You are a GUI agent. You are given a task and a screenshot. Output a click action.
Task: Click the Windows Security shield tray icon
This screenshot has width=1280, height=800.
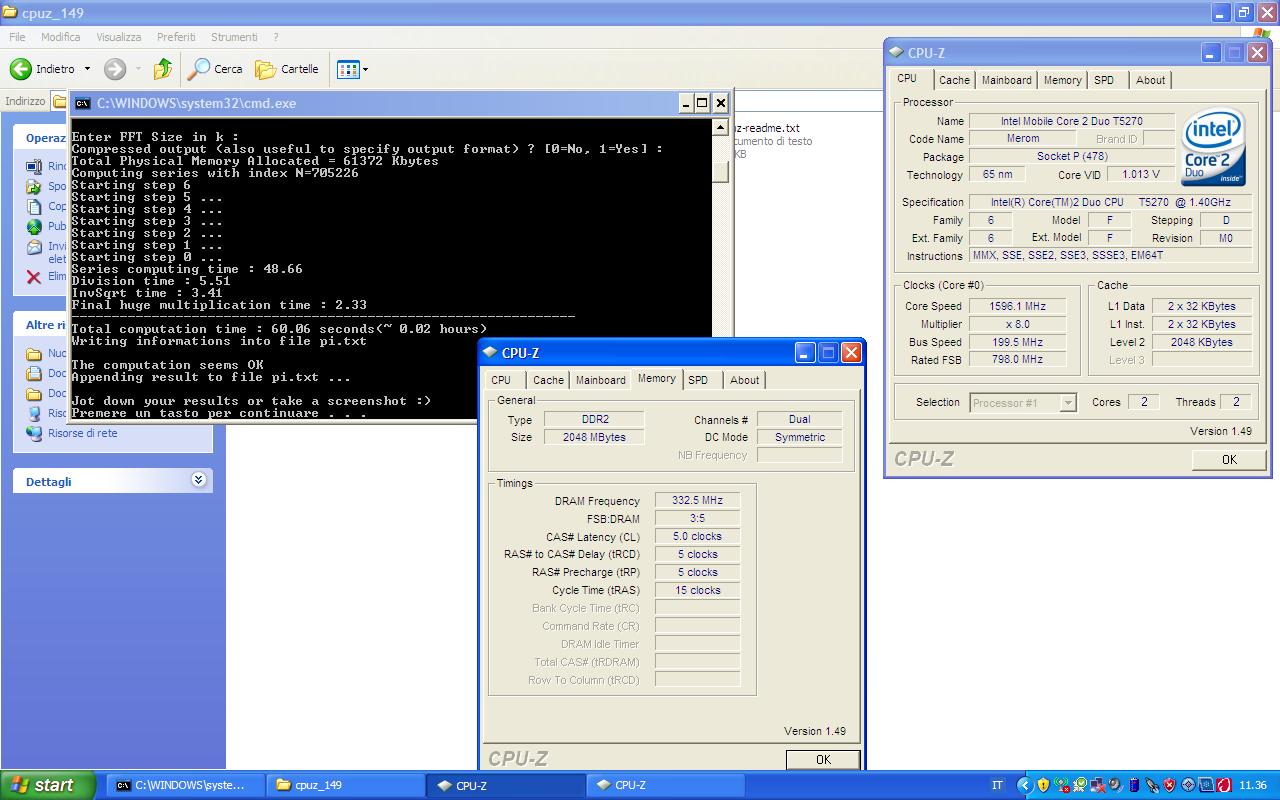[x=1043, y=785]
